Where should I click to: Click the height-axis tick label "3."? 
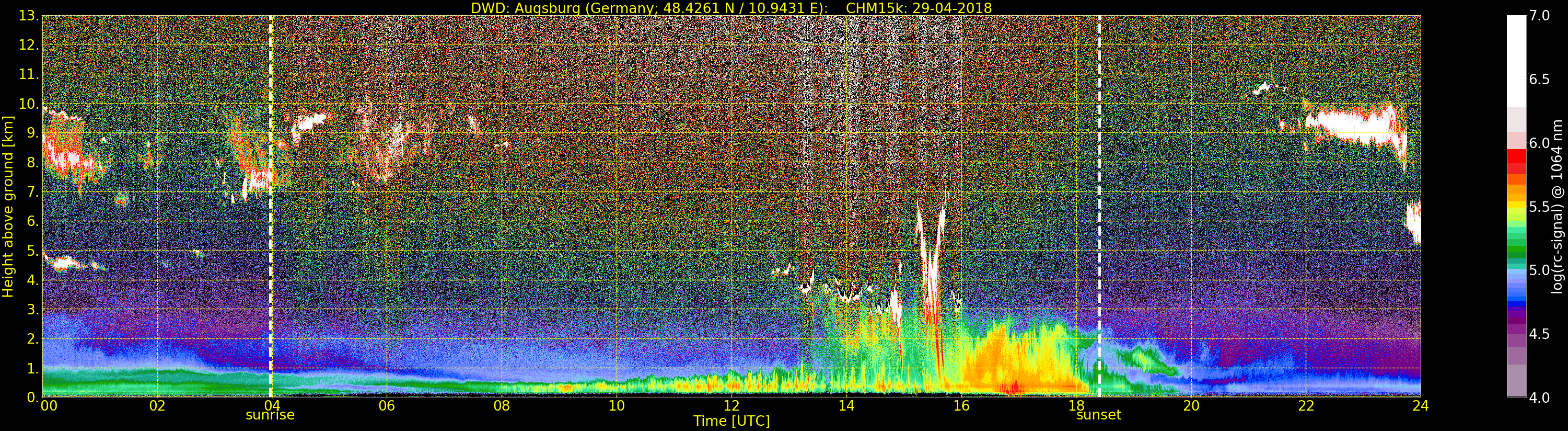click(33, 309)
